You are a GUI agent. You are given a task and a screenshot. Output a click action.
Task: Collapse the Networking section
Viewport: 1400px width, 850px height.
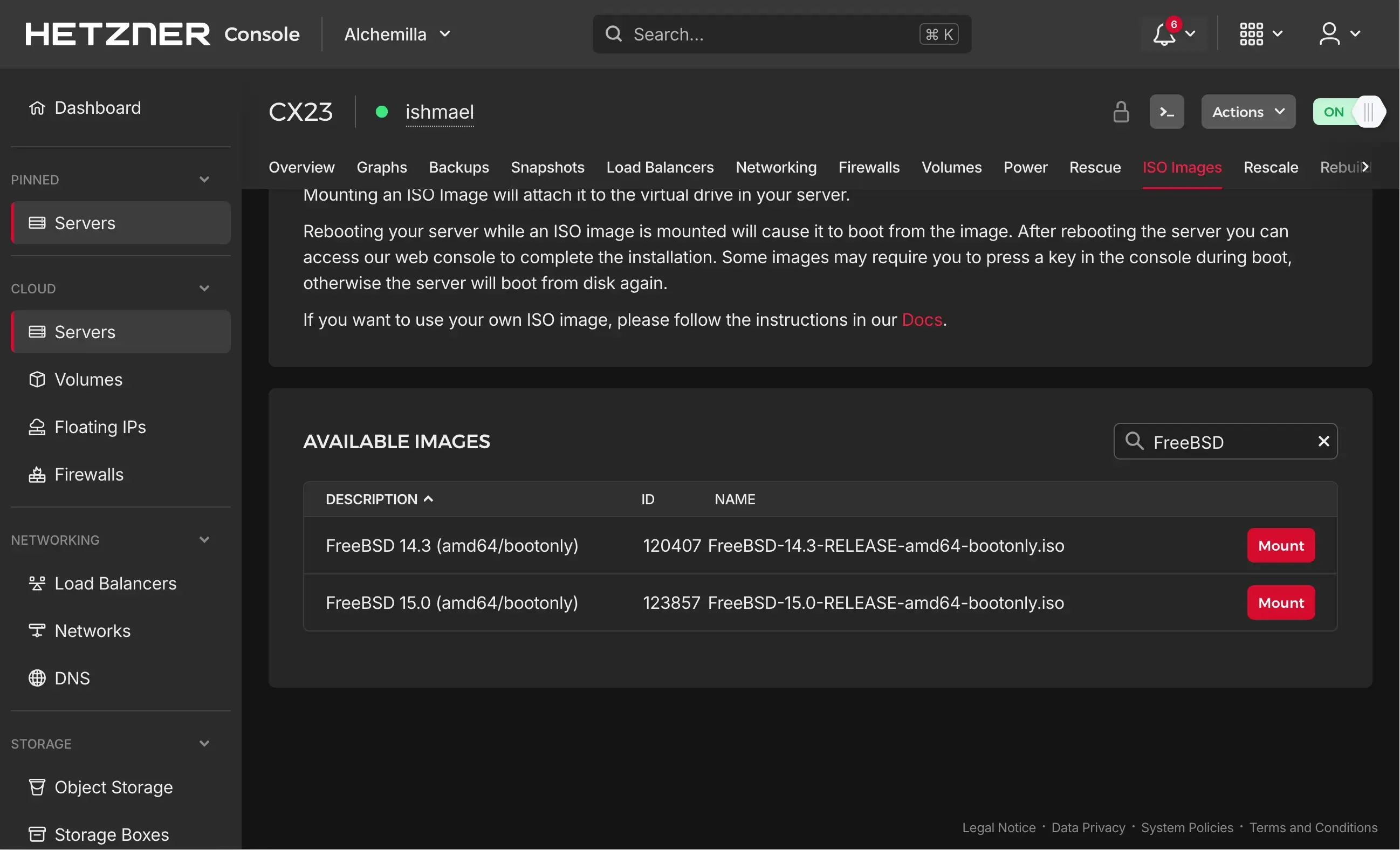click(x=204, y=540)
